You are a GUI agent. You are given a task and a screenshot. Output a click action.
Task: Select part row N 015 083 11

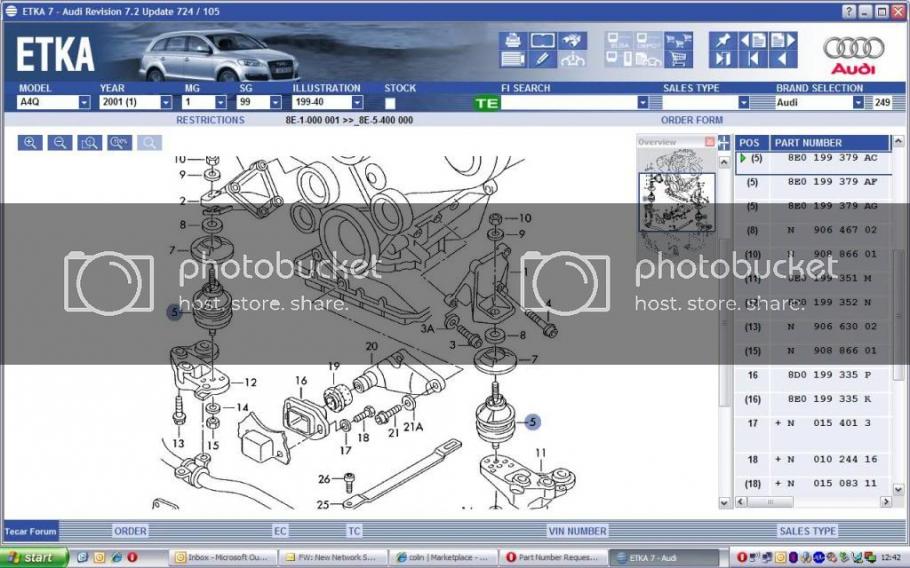[x=813, y=484]
